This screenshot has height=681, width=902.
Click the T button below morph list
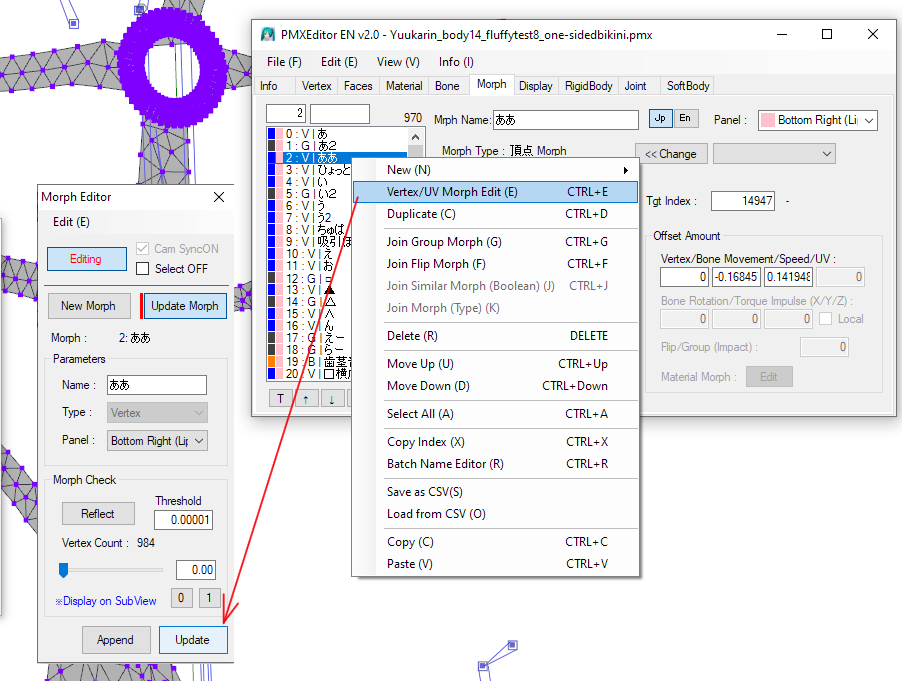(280, 398)
